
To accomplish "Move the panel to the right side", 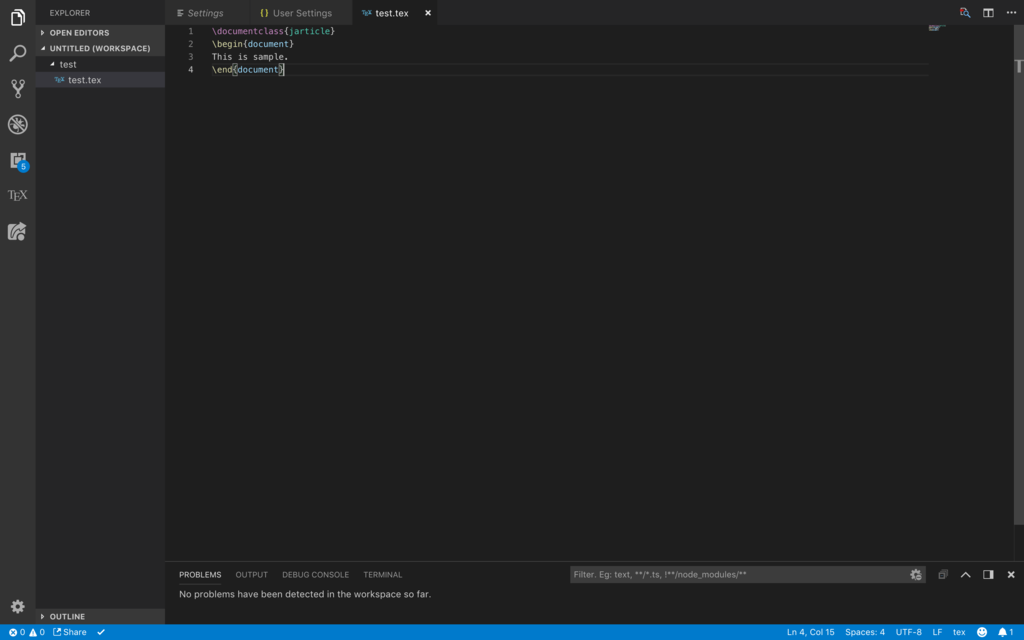I will 988,575.
